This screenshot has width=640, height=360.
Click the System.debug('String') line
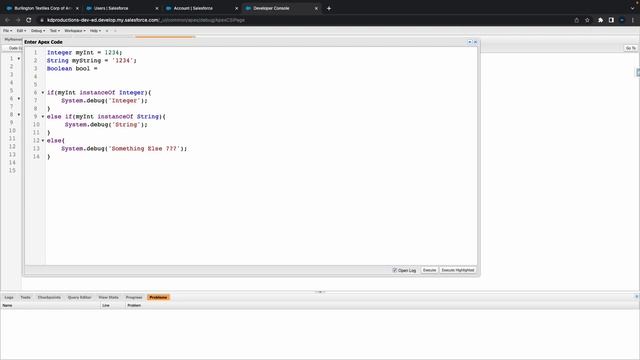[x=106, y=124]
